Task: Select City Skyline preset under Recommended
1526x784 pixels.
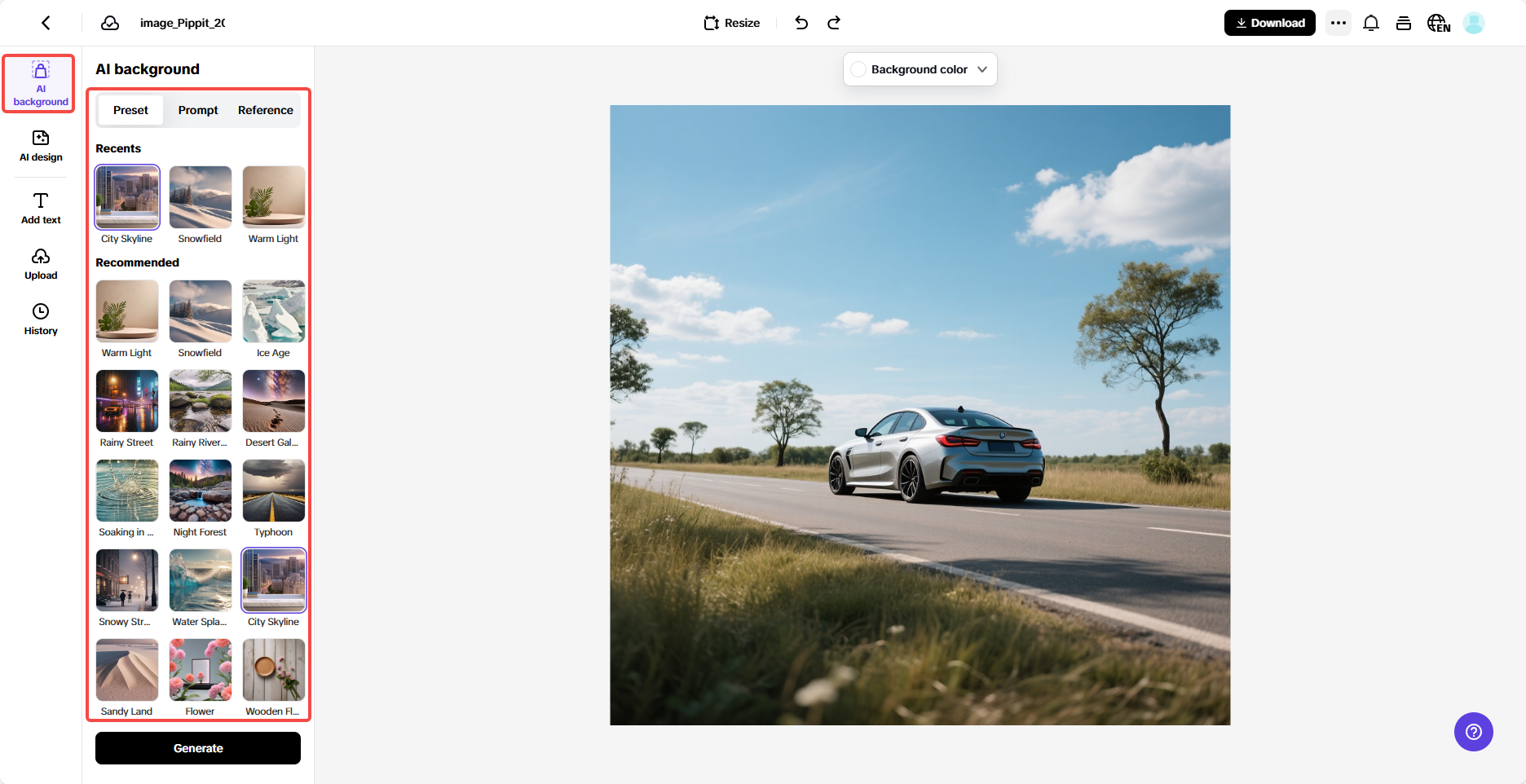Action: pos(274,580)
